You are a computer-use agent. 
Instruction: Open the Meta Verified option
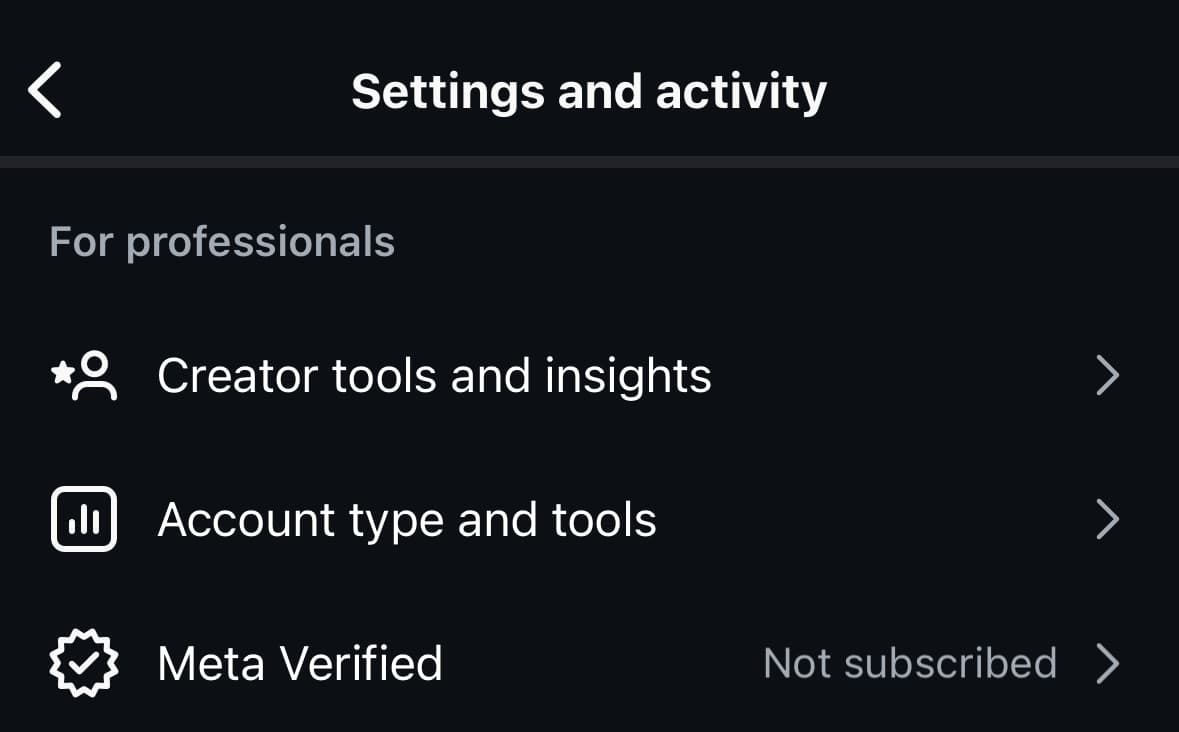click(x=590, y=664)
